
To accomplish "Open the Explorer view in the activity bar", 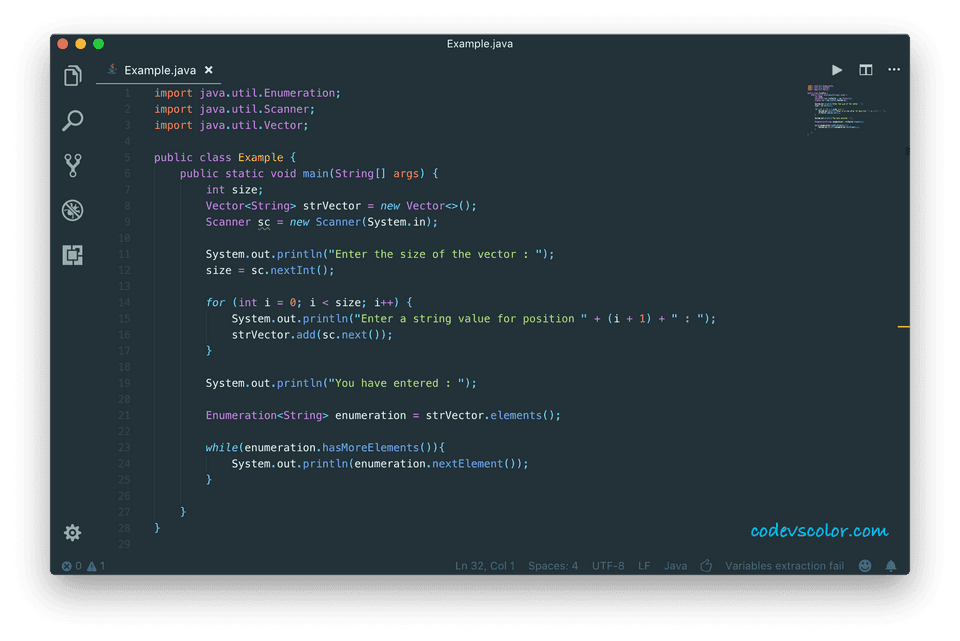I will tap(72, 75).
